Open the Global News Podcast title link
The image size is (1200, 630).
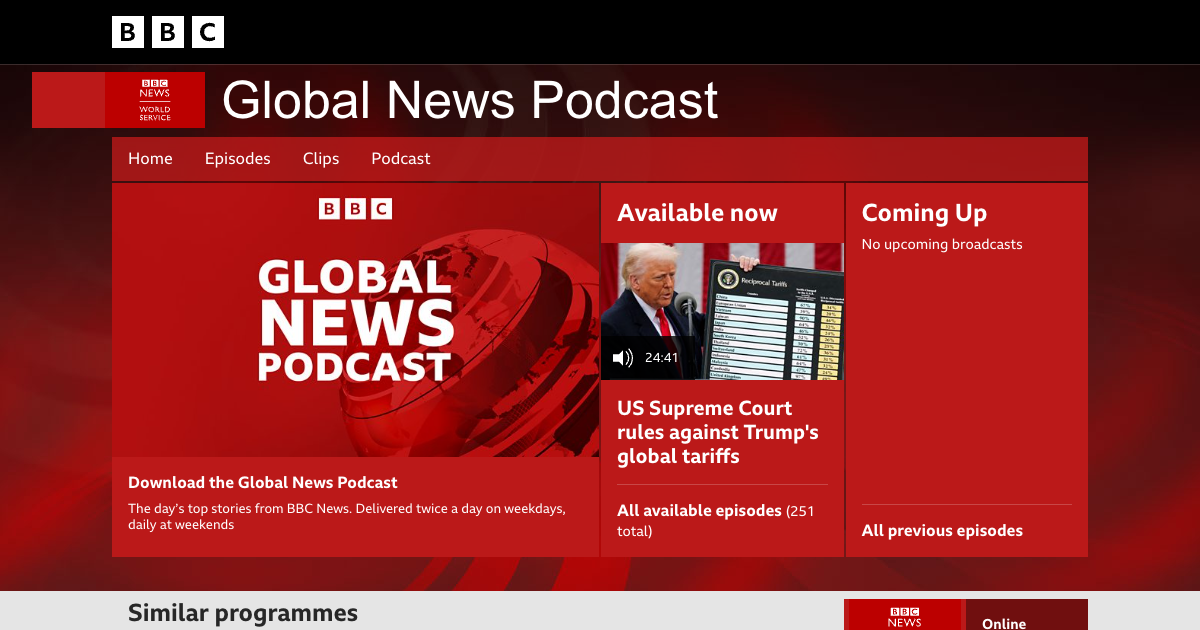[470, 100]
